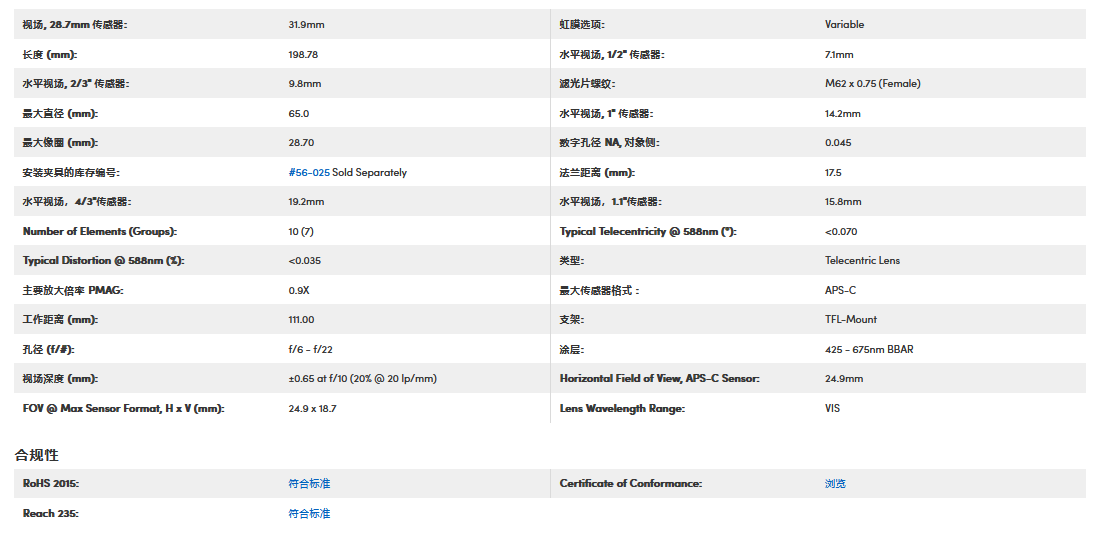Select the 24.9 x 18.7 FOV value

coord(312,408)
